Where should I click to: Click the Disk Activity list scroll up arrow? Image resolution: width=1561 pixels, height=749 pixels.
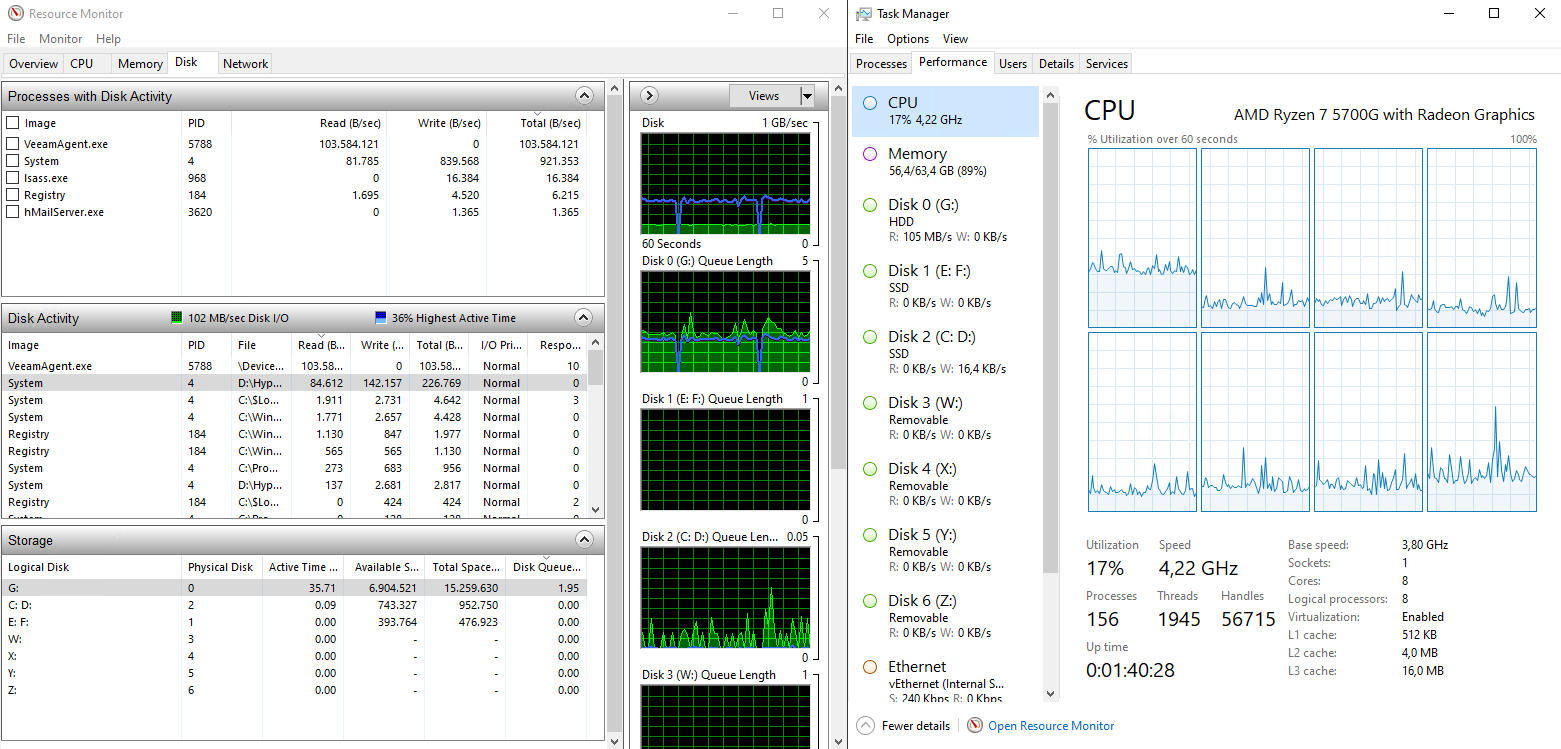pos(596,344)
